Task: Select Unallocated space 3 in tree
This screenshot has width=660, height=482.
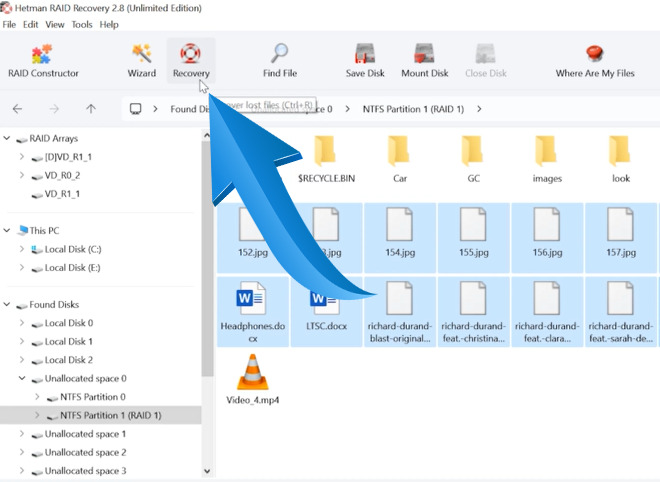Action: pyautogui.click(x=85, y=471)
